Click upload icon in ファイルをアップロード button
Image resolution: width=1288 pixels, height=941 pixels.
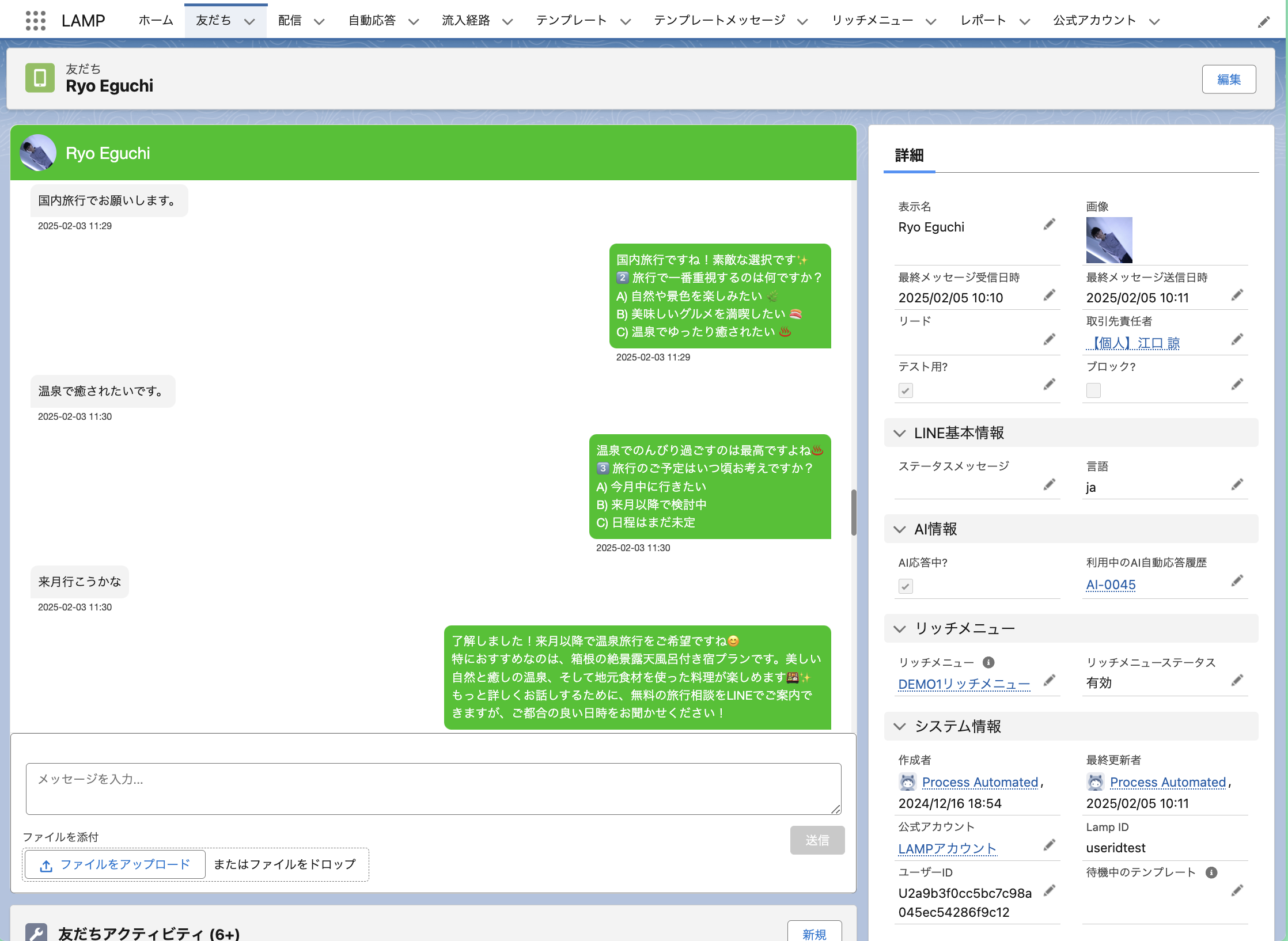[47, 866]
